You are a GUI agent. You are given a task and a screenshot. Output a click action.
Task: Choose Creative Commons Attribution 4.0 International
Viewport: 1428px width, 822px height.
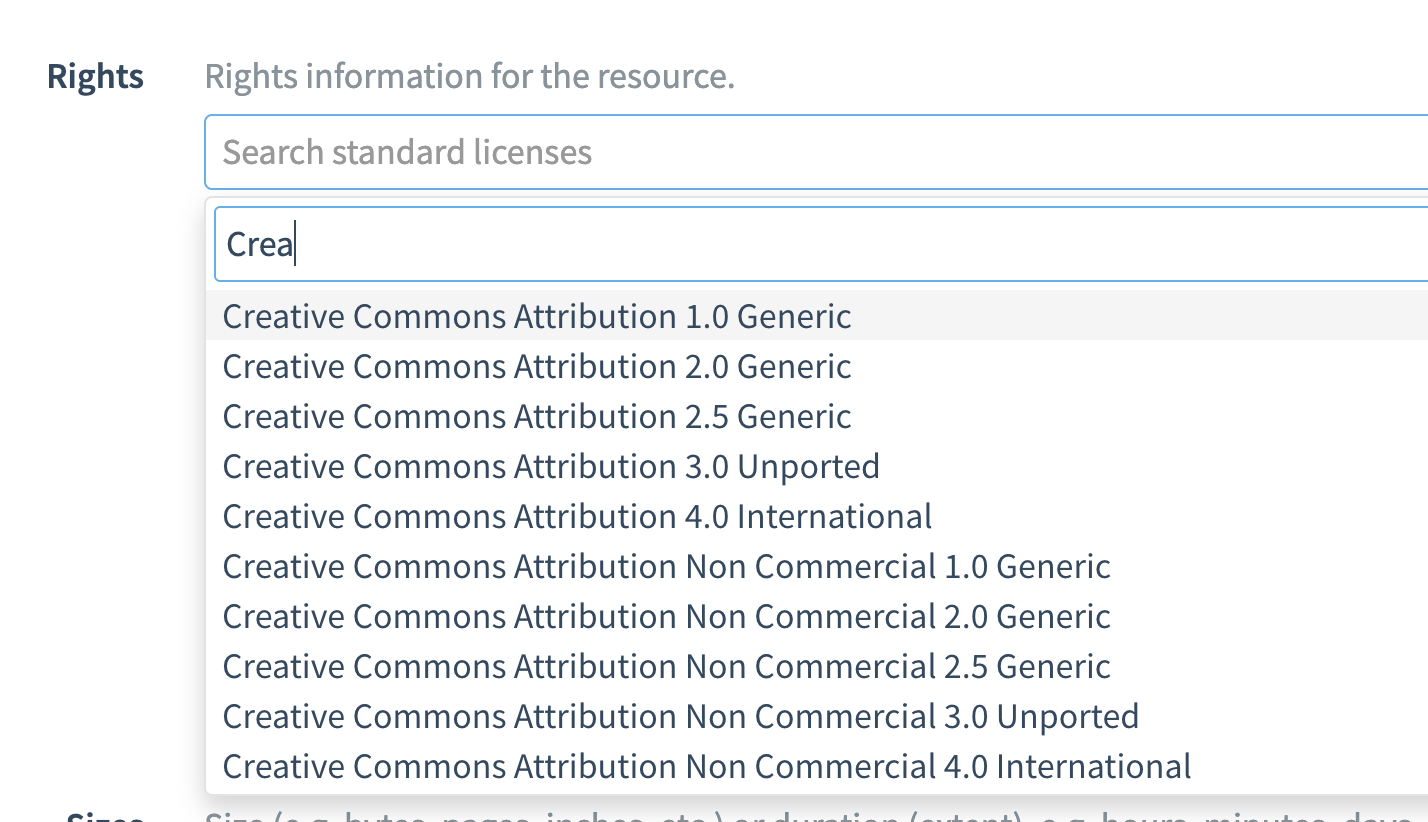(x=577, y=515)
